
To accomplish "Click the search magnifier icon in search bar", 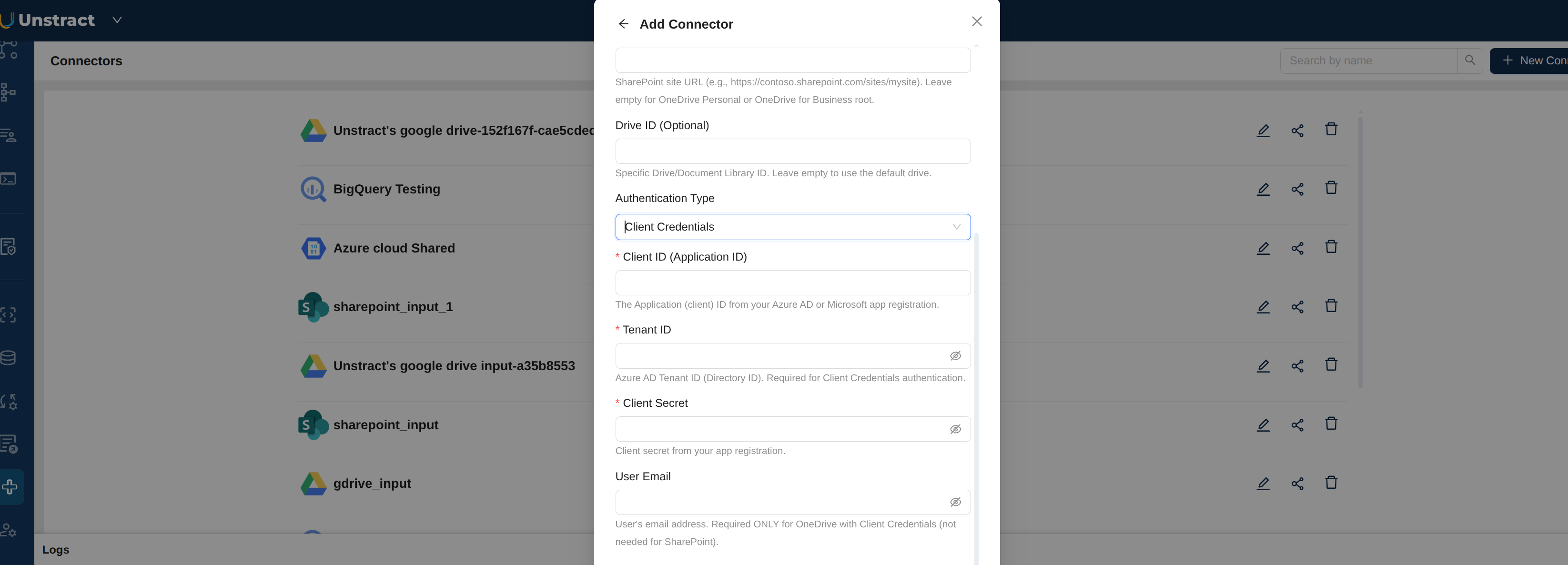I will click(x=1470, y=61).
